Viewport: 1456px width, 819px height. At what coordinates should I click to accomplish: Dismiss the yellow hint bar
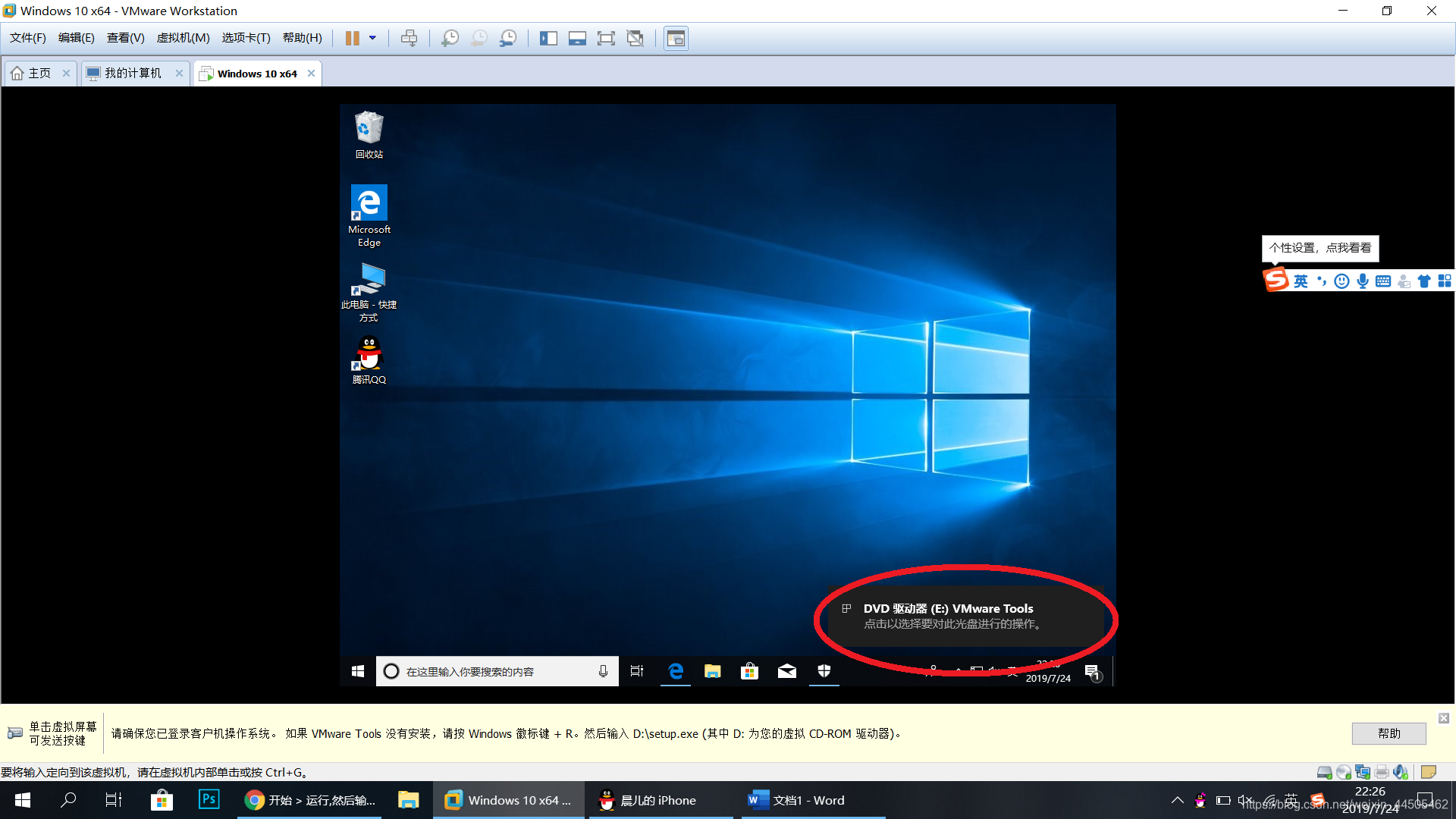[1444, 718]
